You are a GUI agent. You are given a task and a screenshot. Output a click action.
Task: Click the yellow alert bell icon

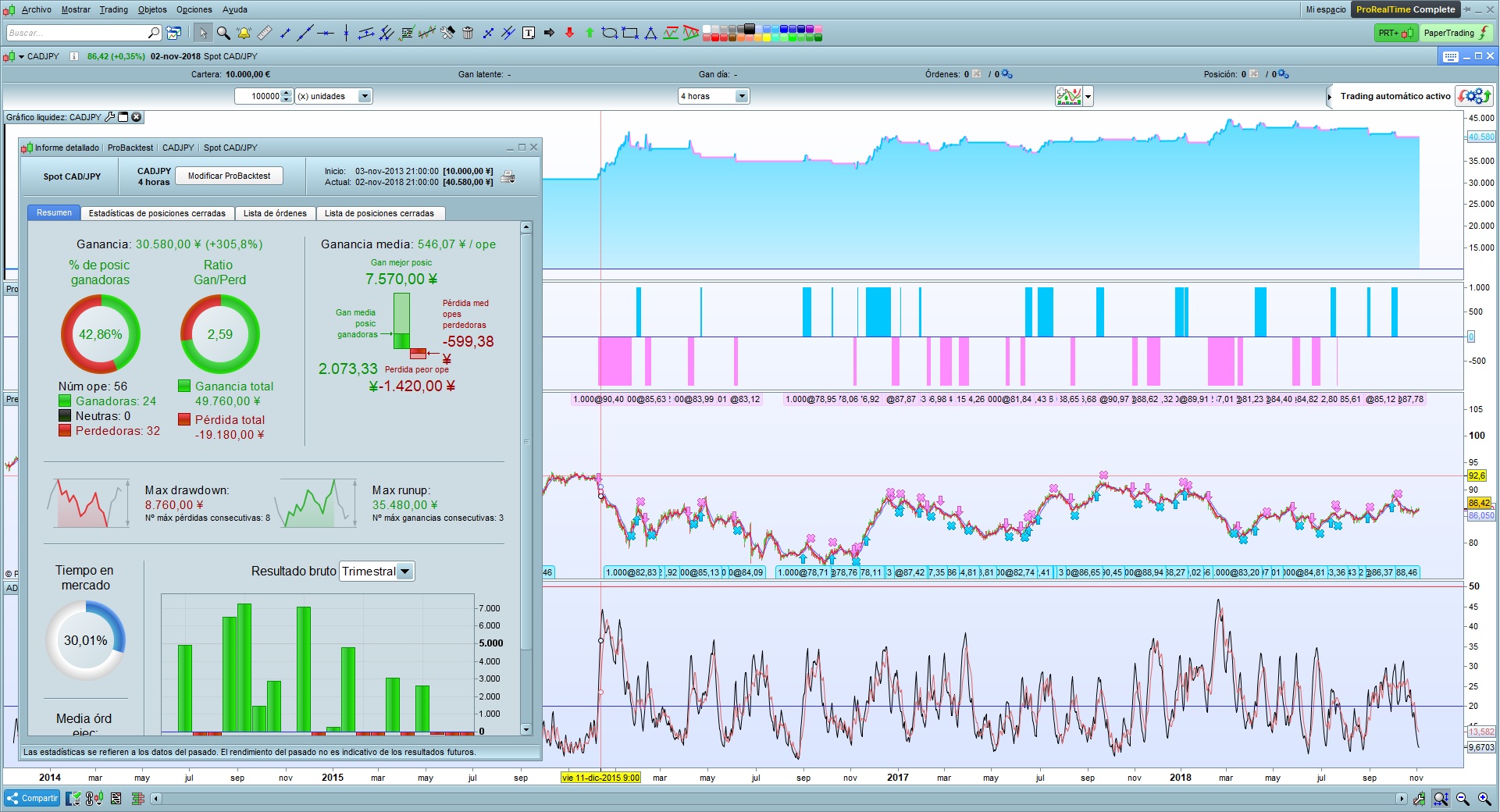pos(244,33)
